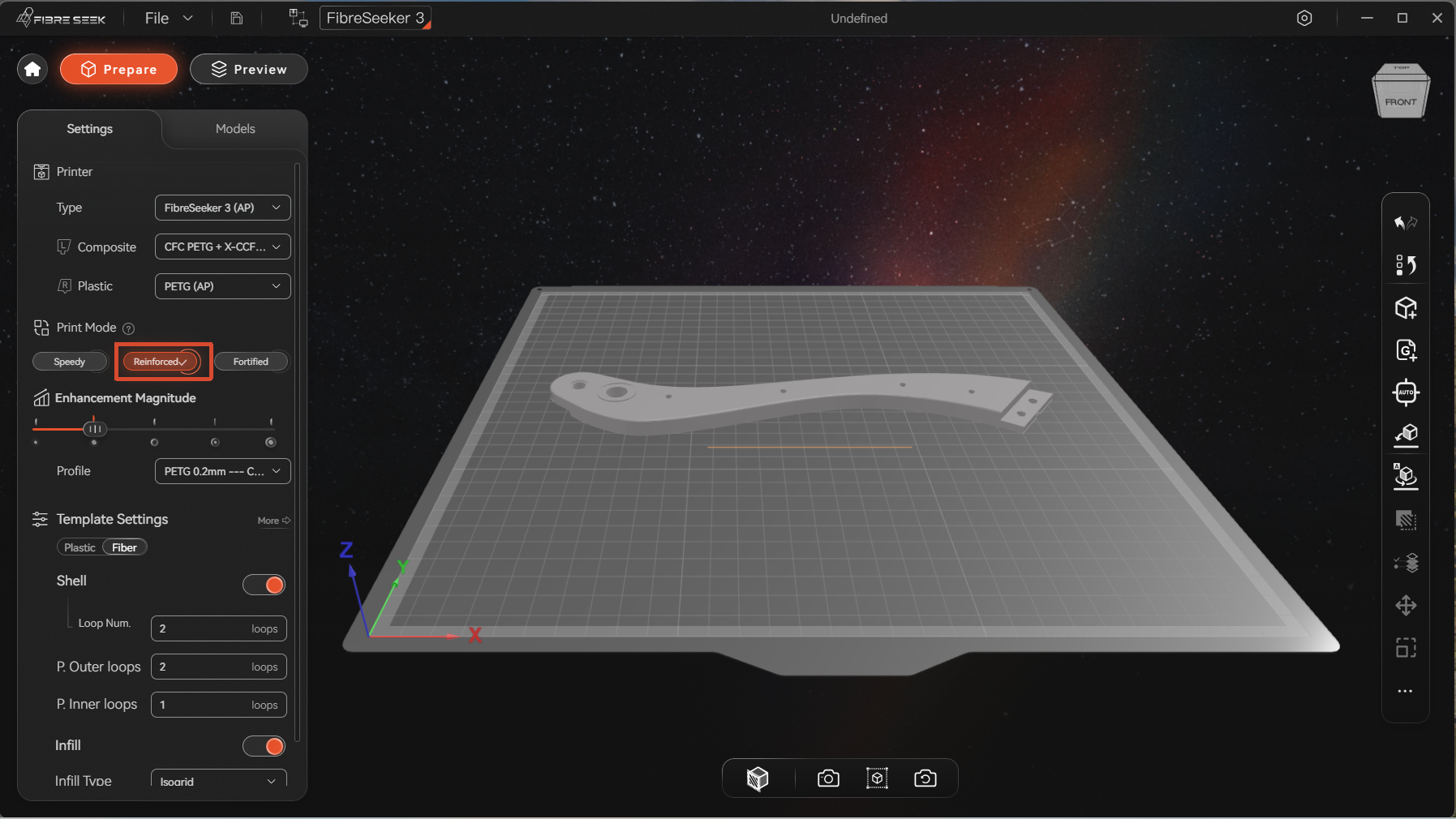Switch to the Models tab
1456x819 pixels.
[x=235, y=129]
